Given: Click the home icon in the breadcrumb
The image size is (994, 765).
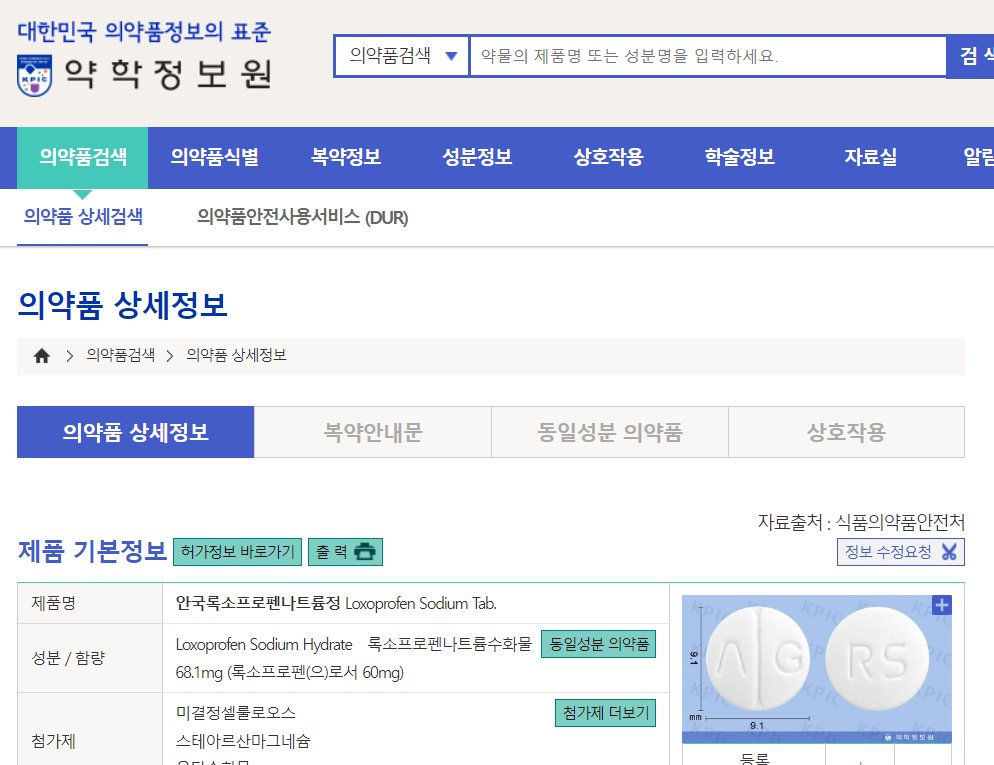Looking at the screenshot, I should (x=41, y=355).
